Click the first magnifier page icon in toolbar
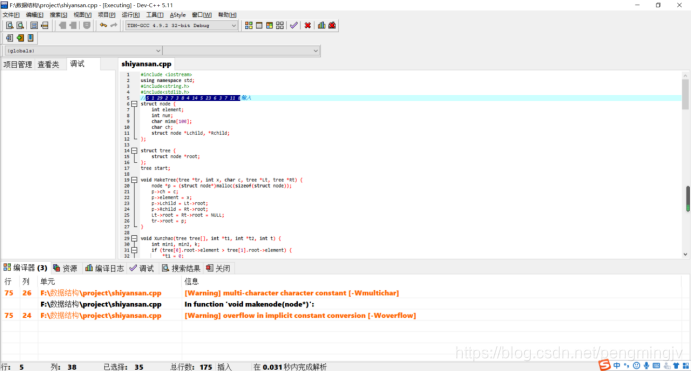Viewport: 692px width, 371px height. click(x=9, y=26)
